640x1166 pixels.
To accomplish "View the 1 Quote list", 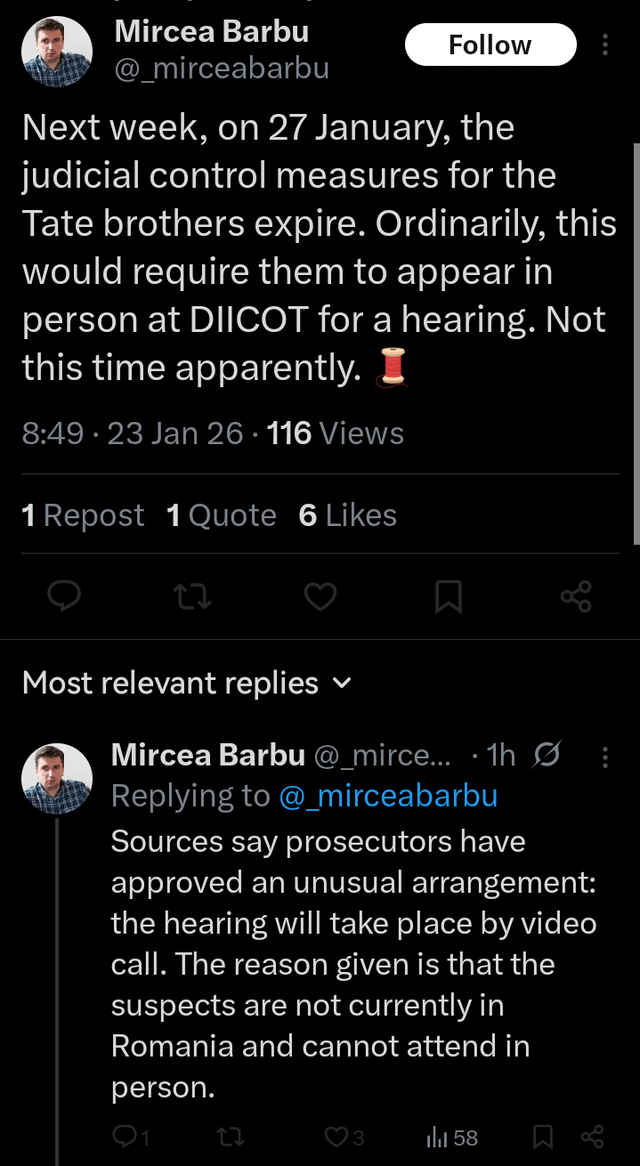I will coord(221,515).
